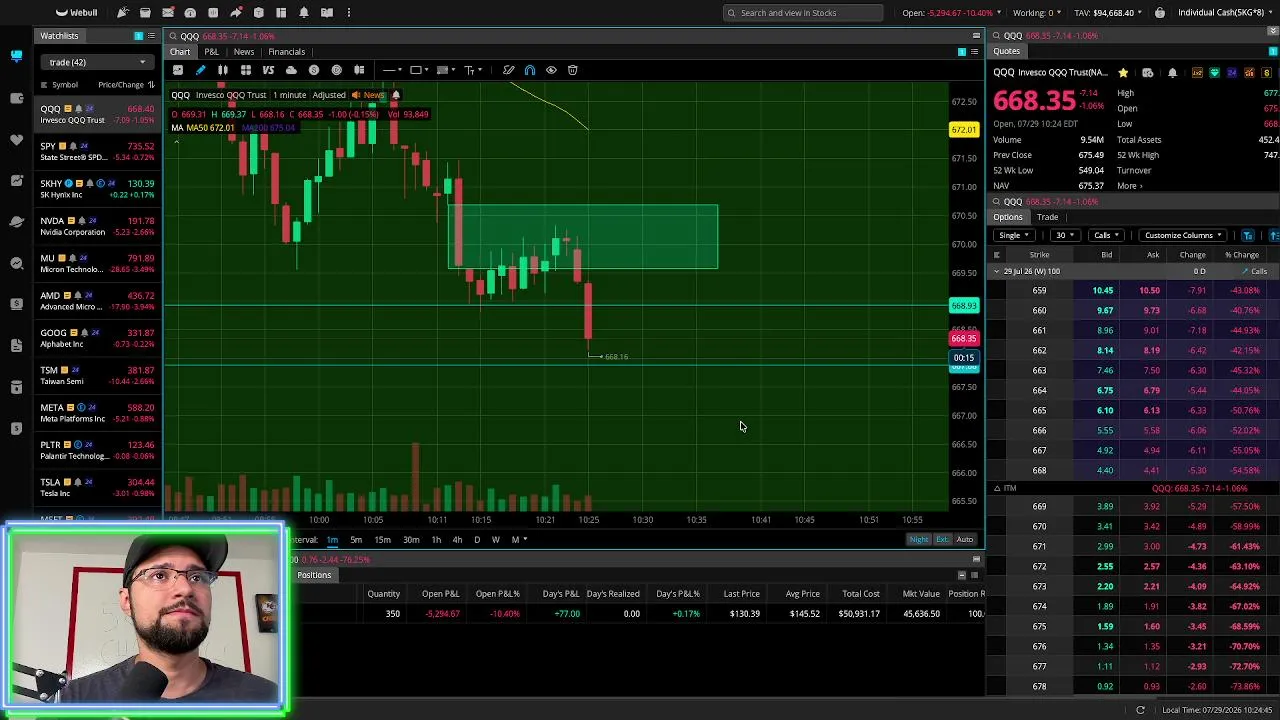Select TSLA Tesla Inc in the watchlist
Image resolution: width=1280 pixels, height=720 pixels.
[x=97, y=487]
